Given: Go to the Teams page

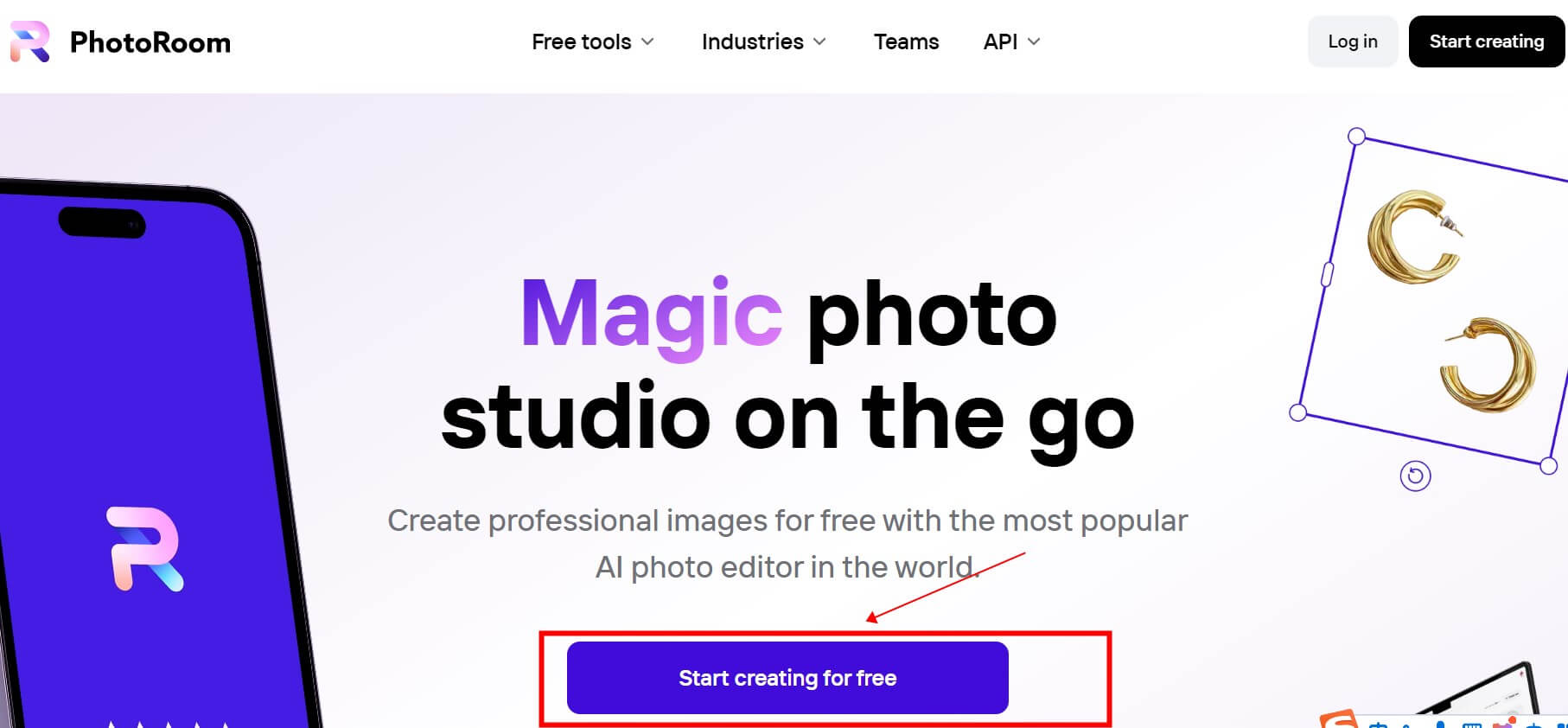Looking at the screenshot, I should [906, 42].
